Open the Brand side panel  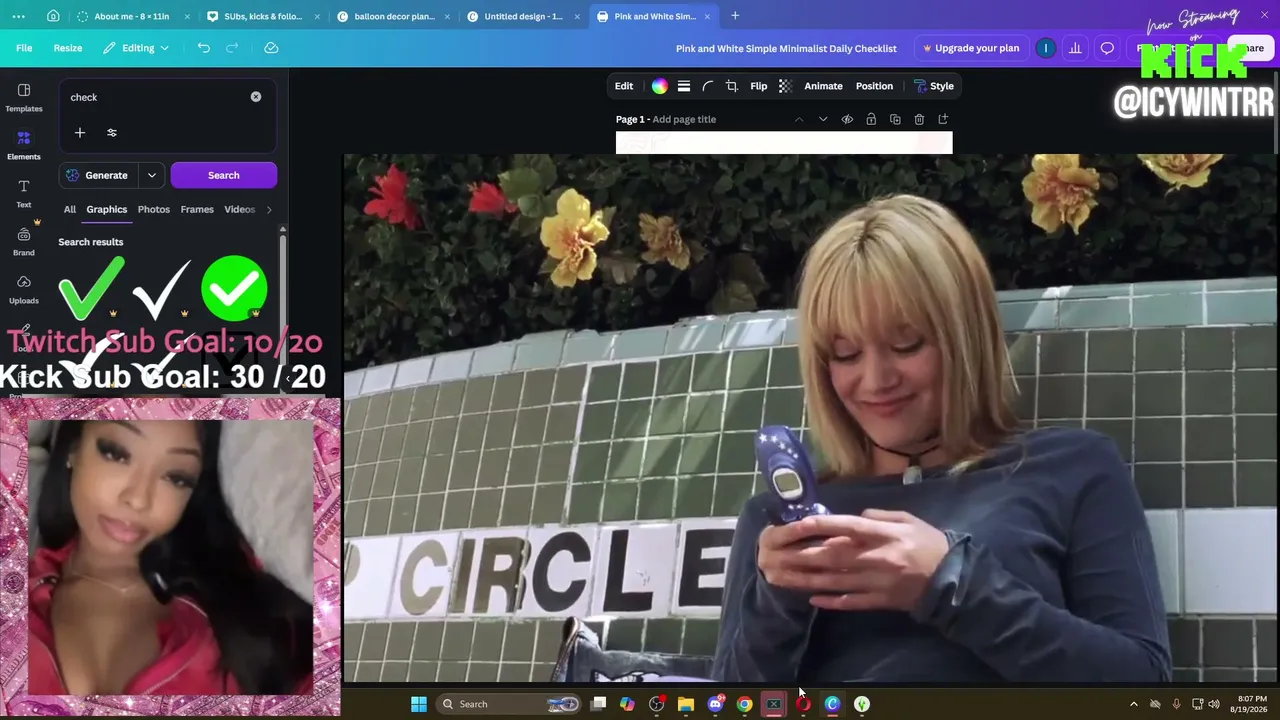[x=24, y=241]
